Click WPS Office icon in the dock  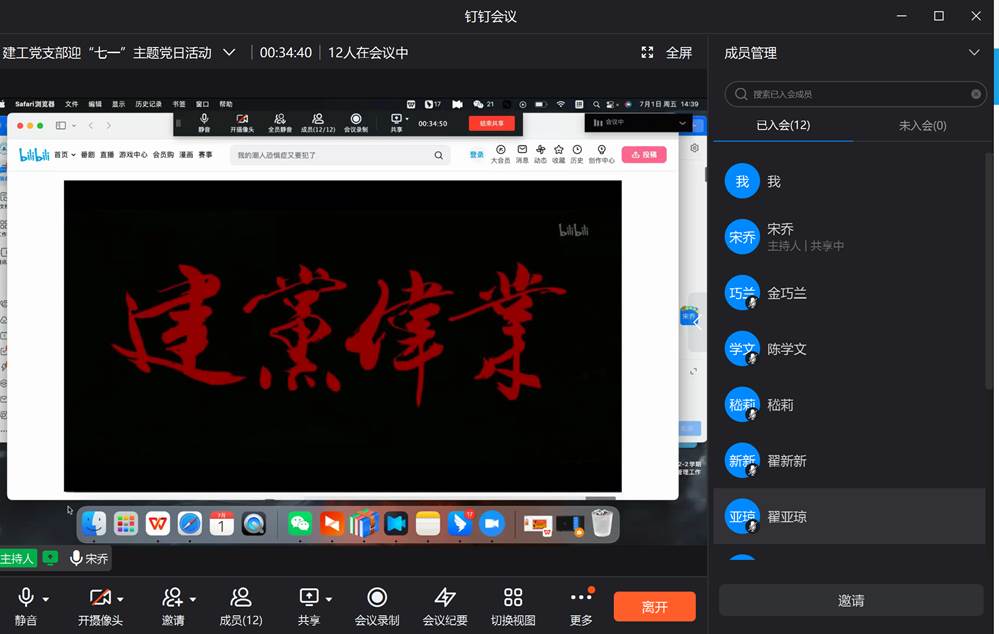157,524
